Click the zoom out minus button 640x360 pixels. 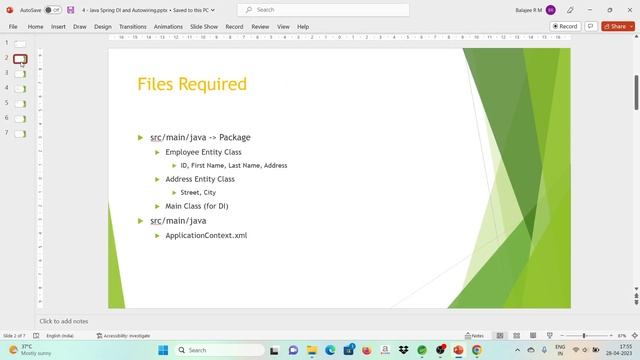(x=562, y=336)
